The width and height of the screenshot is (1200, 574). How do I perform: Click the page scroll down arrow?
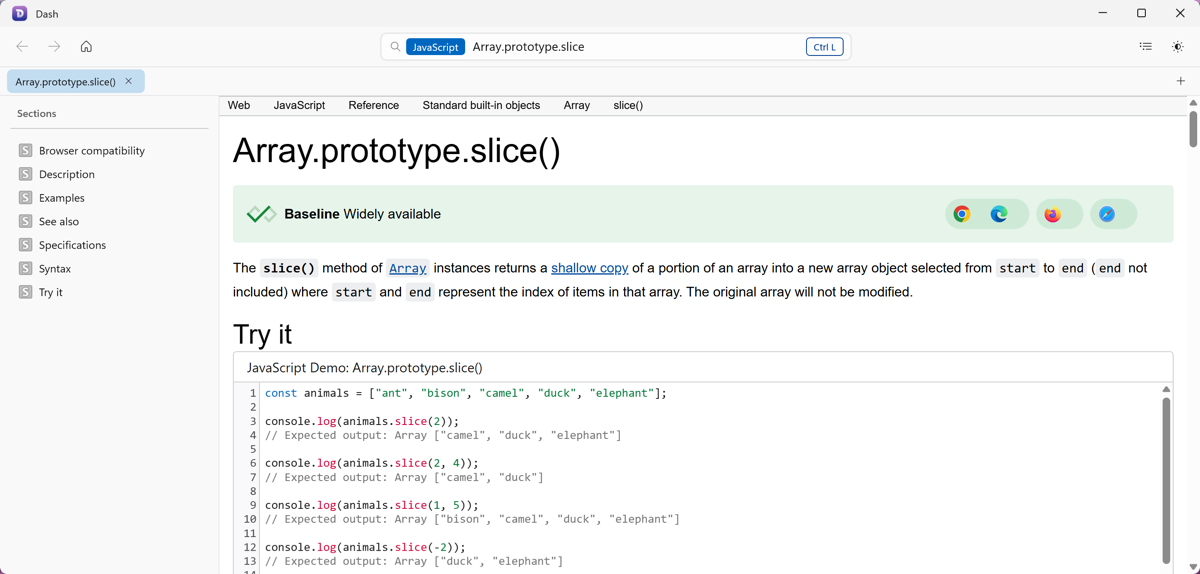[1193, 568]
